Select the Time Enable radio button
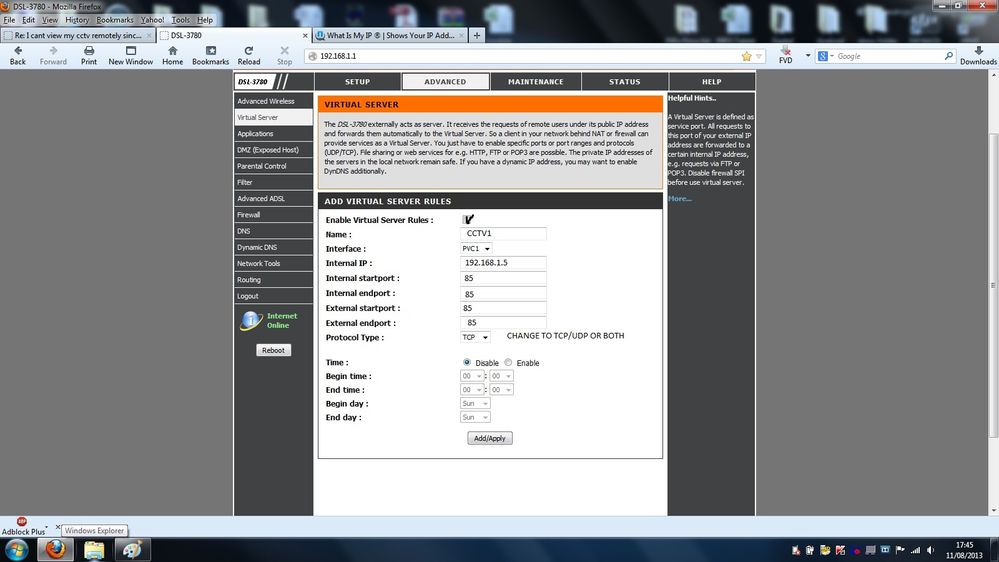 tap(508, 362)
